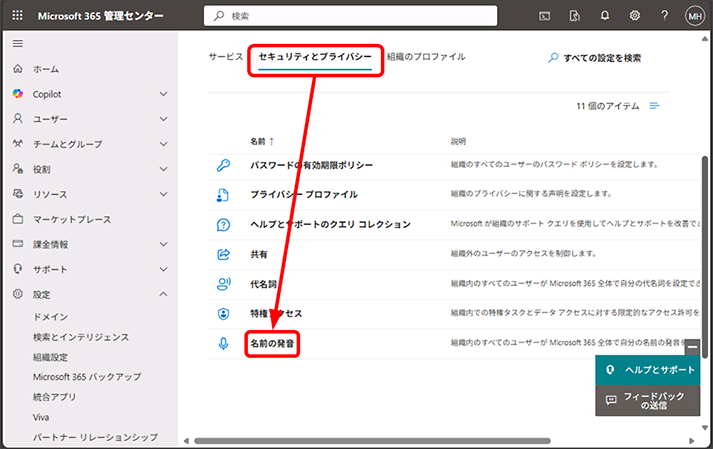Click the ユーザー person icon
This screenshot has height=449, width=713.
[x=18, y=119]
